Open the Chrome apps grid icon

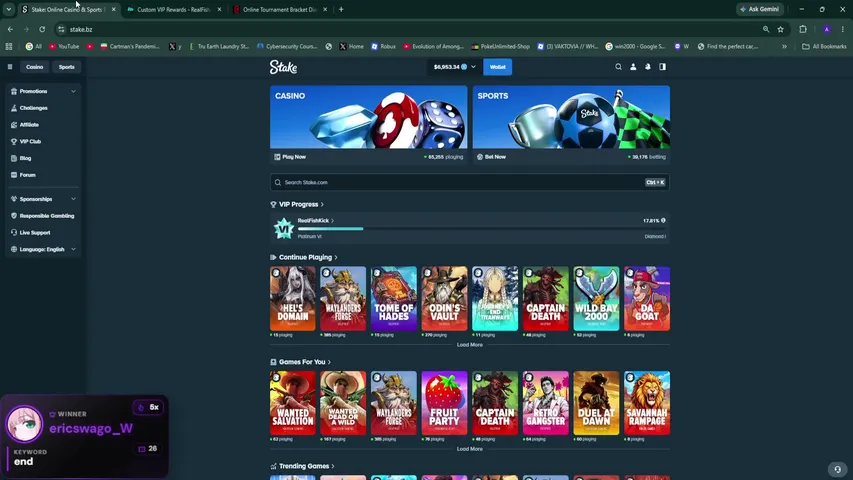(9, 47)
